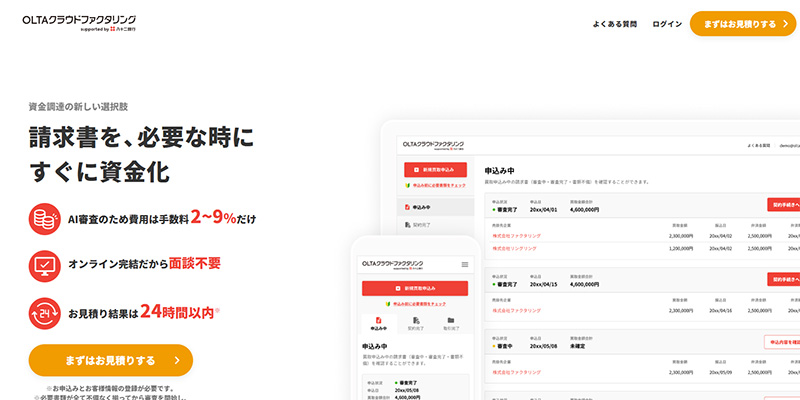This screenshot has height=400, width=800.
Task: Click 申込内容を確認 button for the 20xx/05/08 application
Action: pyautogui.click(x=783, y=342)
